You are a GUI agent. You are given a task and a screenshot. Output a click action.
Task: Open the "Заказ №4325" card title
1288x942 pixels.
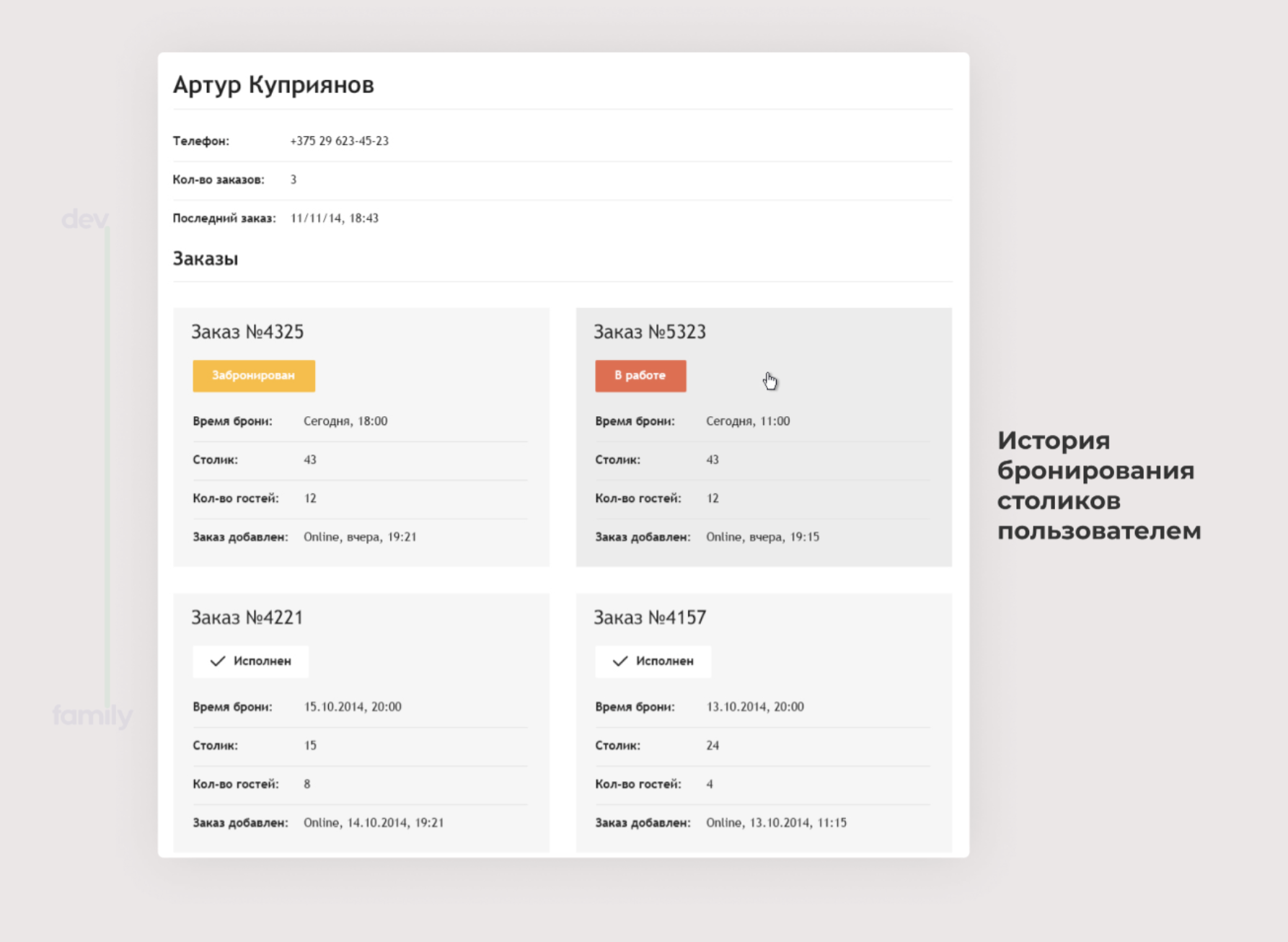point(247,332)
